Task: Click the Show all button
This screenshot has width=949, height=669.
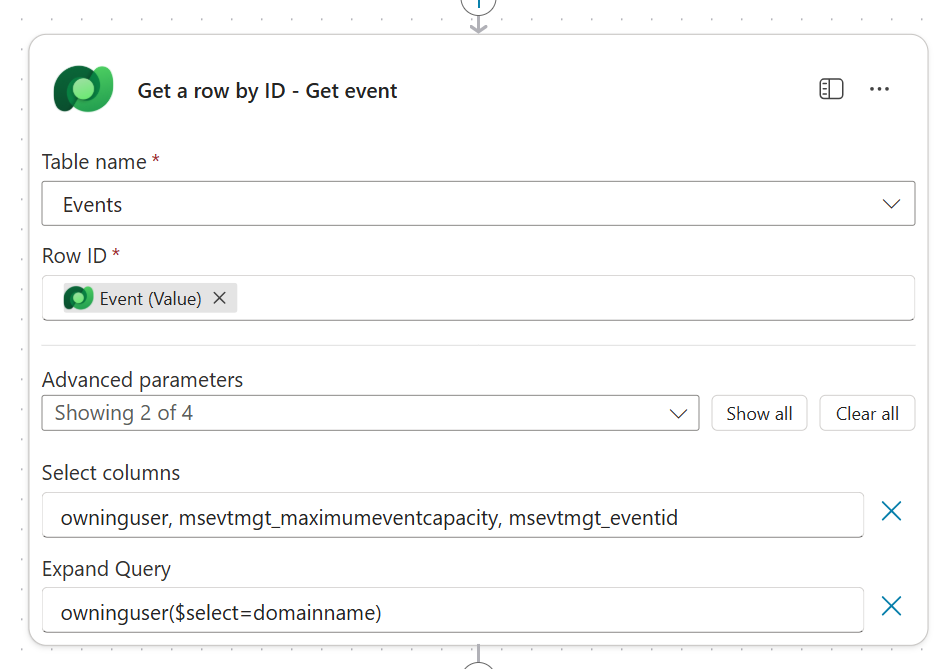Action: [759, 413]
